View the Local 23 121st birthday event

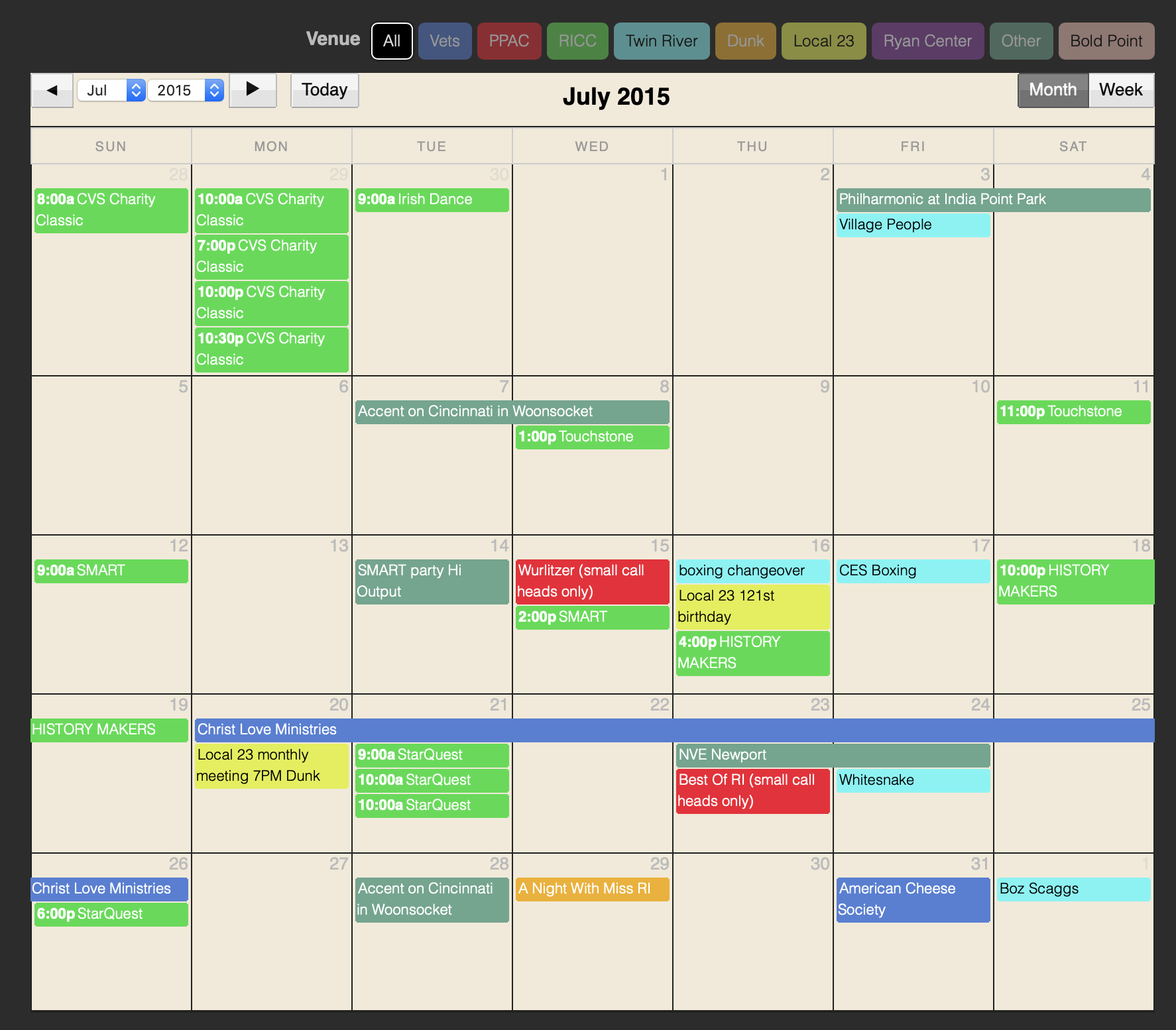click(752, 606)
